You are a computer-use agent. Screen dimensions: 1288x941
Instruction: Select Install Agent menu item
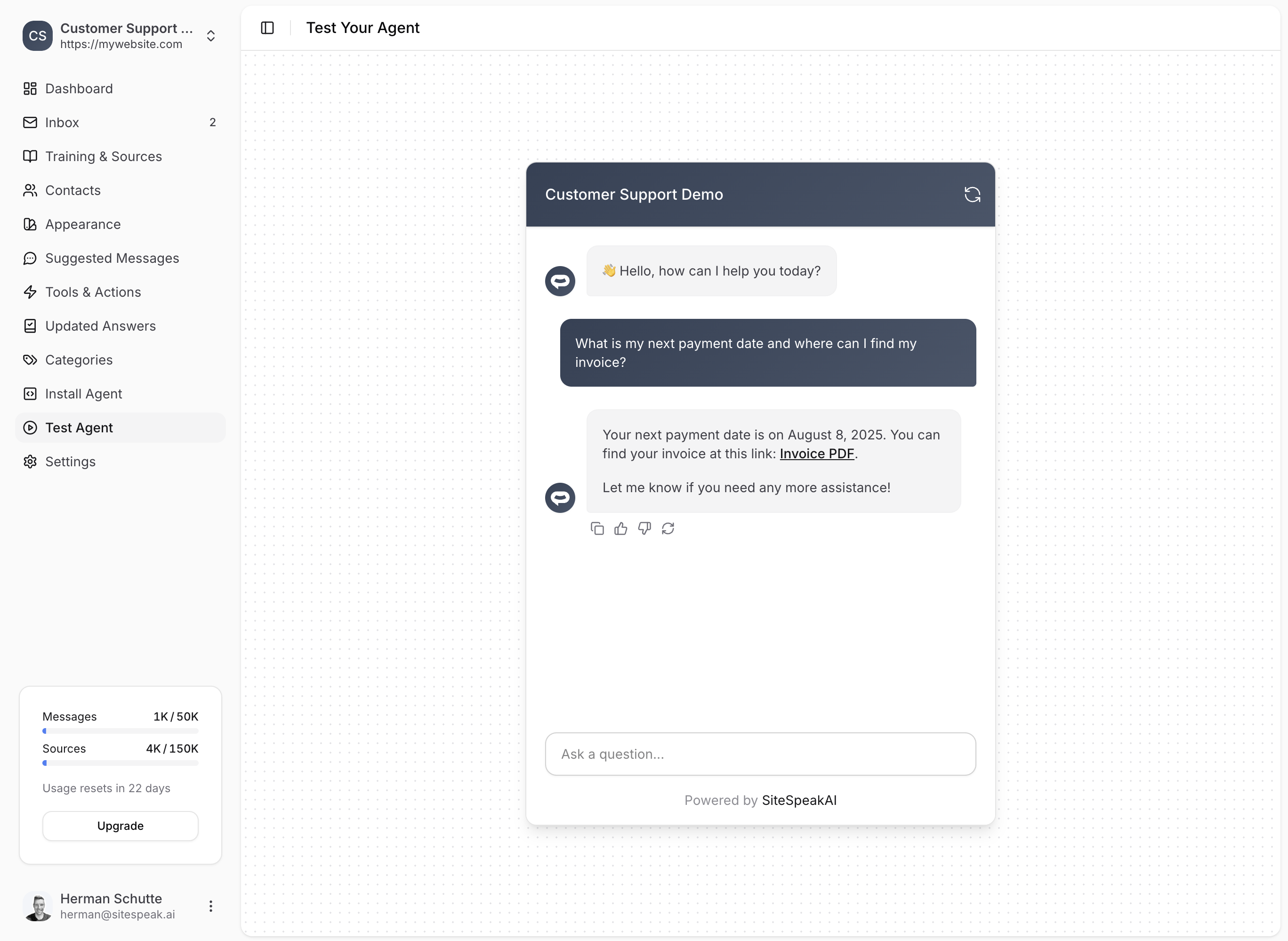point(83,394)
